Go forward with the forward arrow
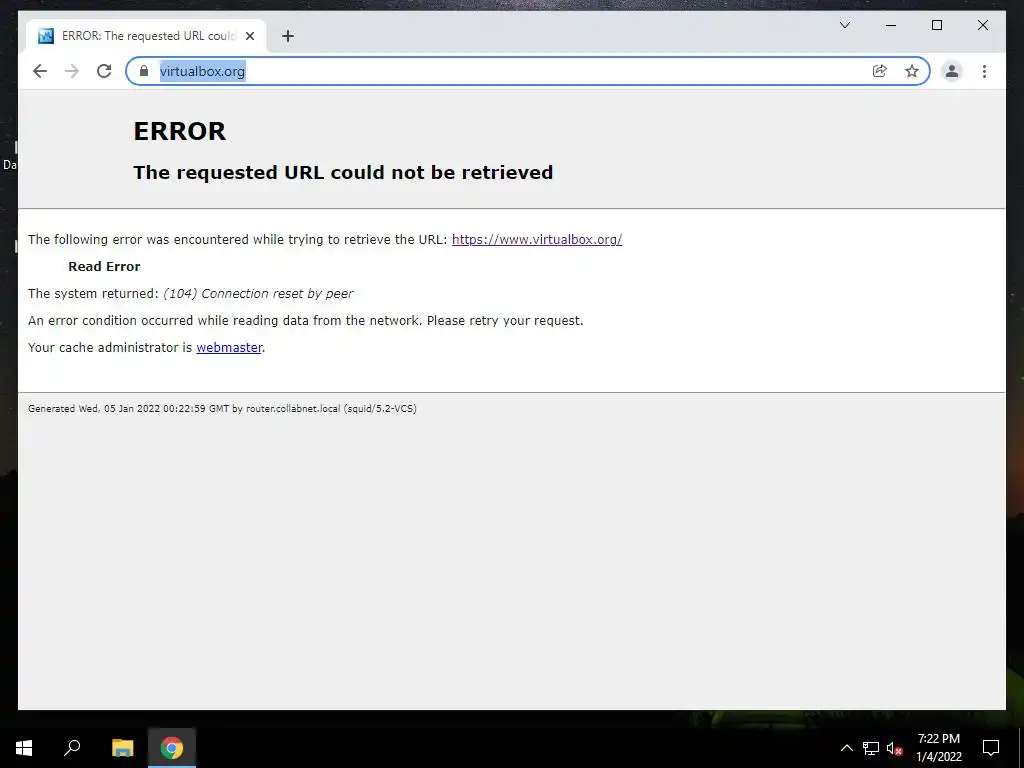 [x=72, y=71]
